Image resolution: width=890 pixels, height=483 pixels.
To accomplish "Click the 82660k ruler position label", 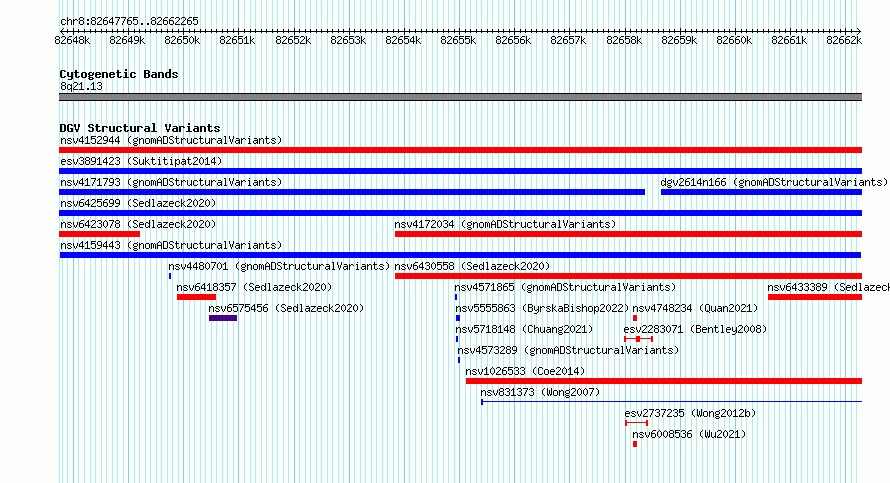I will [734, 40].
